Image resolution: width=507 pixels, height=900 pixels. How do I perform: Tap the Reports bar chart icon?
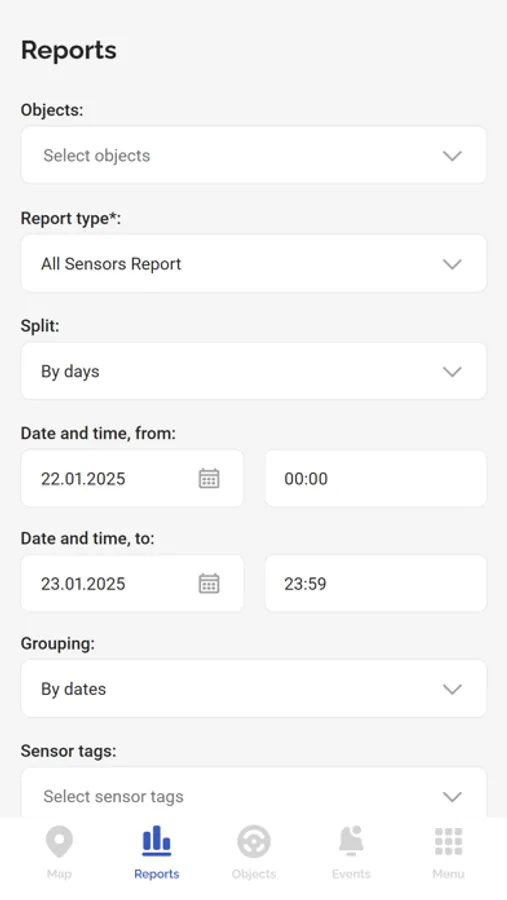pos(157,841)
